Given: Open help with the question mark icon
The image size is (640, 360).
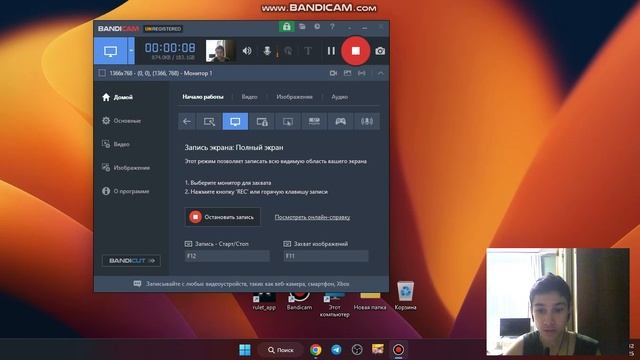Looking at the screenshot, I should click(x=332, y=27).
